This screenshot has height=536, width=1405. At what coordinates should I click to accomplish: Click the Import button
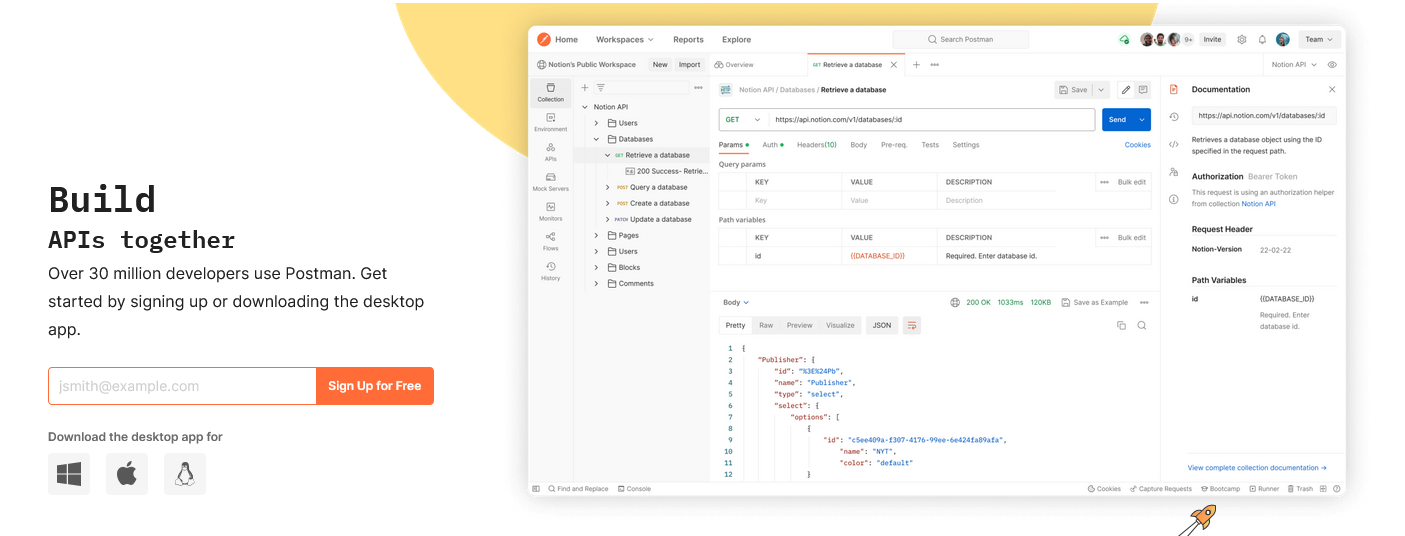point(690,65)
